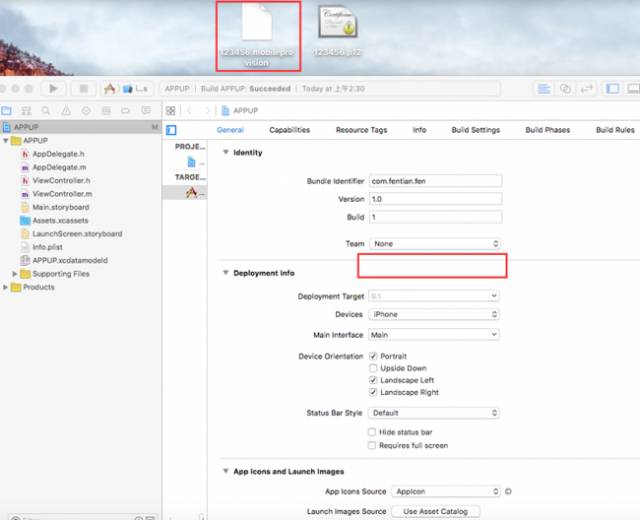Click Use Asset Catalog button
The height and width of the screenshot is (520, 640).
pos(436,511)
